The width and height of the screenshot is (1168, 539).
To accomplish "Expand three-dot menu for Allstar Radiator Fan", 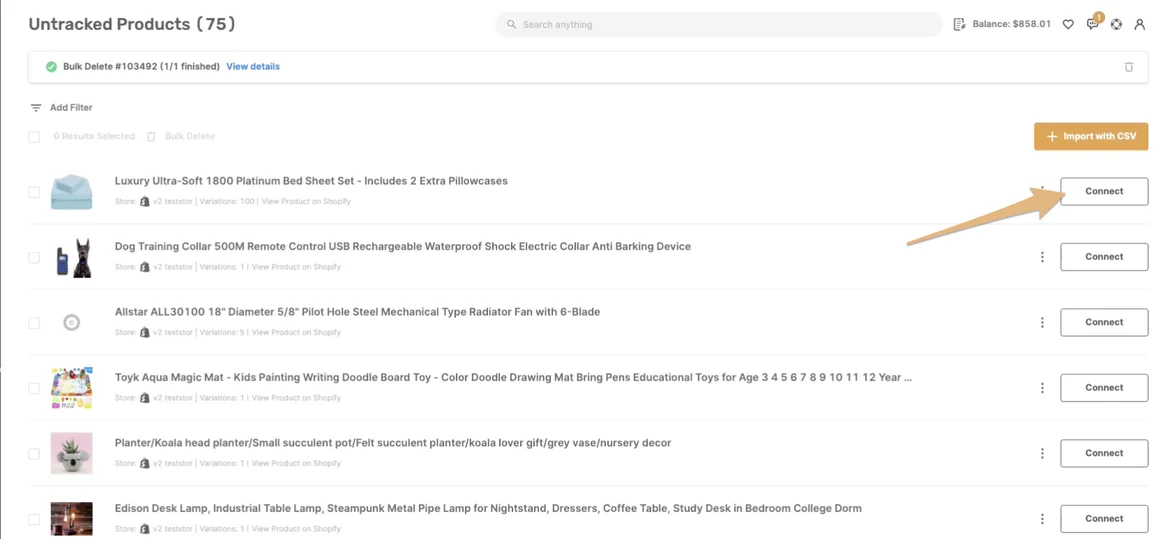I will pyautogui.click(x=1042, y=323).
